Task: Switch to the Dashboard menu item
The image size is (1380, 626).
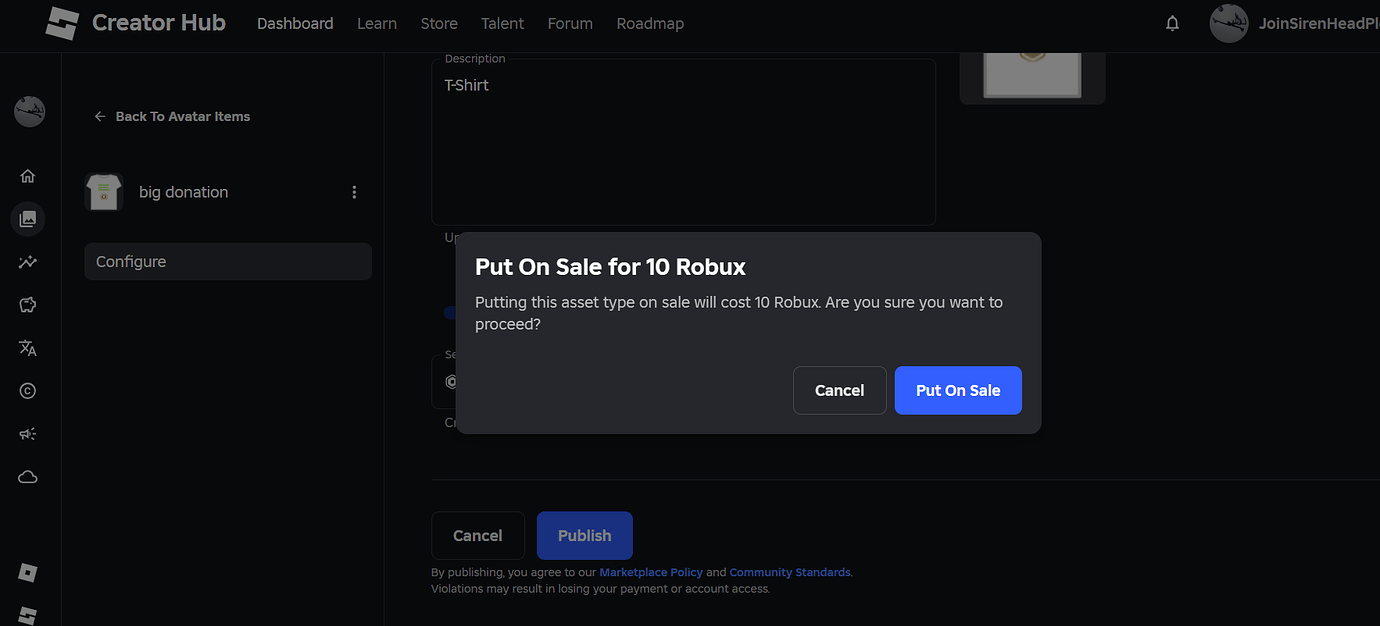Action: [295, 23]
